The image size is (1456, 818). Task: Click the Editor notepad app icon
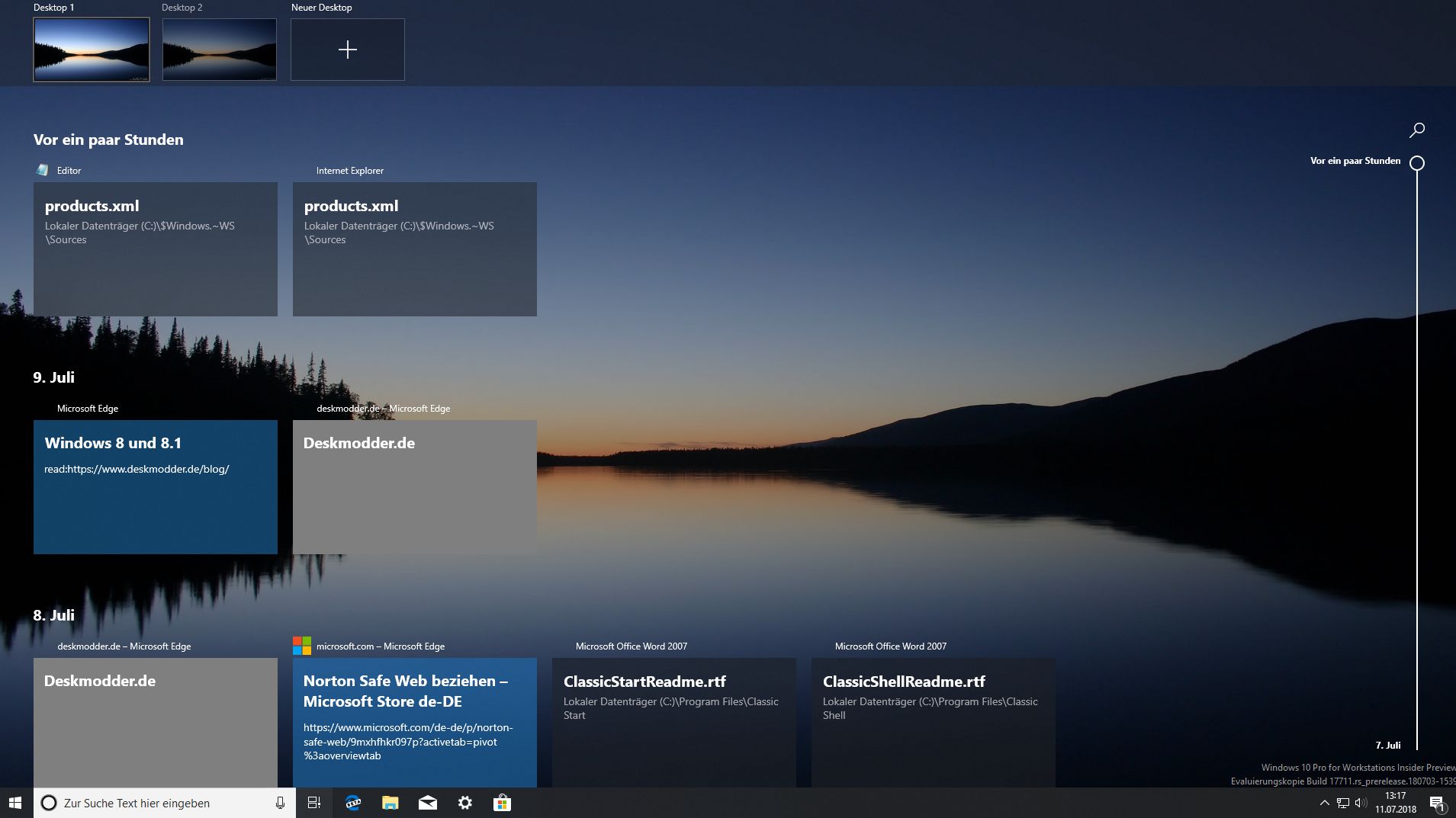(43, 170)
